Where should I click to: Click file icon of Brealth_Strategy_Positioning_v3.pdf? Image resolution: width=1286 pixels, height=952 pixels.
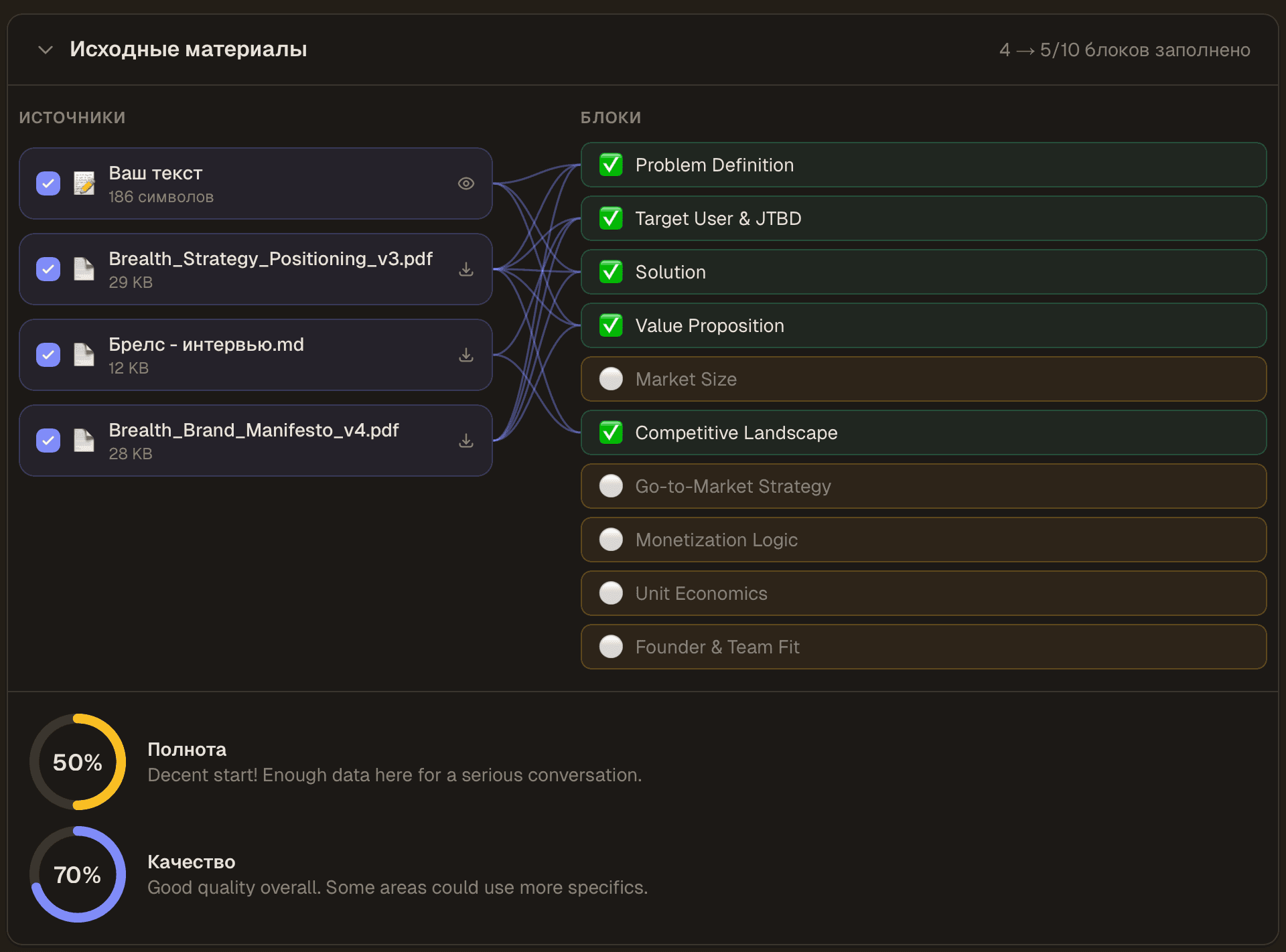coord(84,269)
